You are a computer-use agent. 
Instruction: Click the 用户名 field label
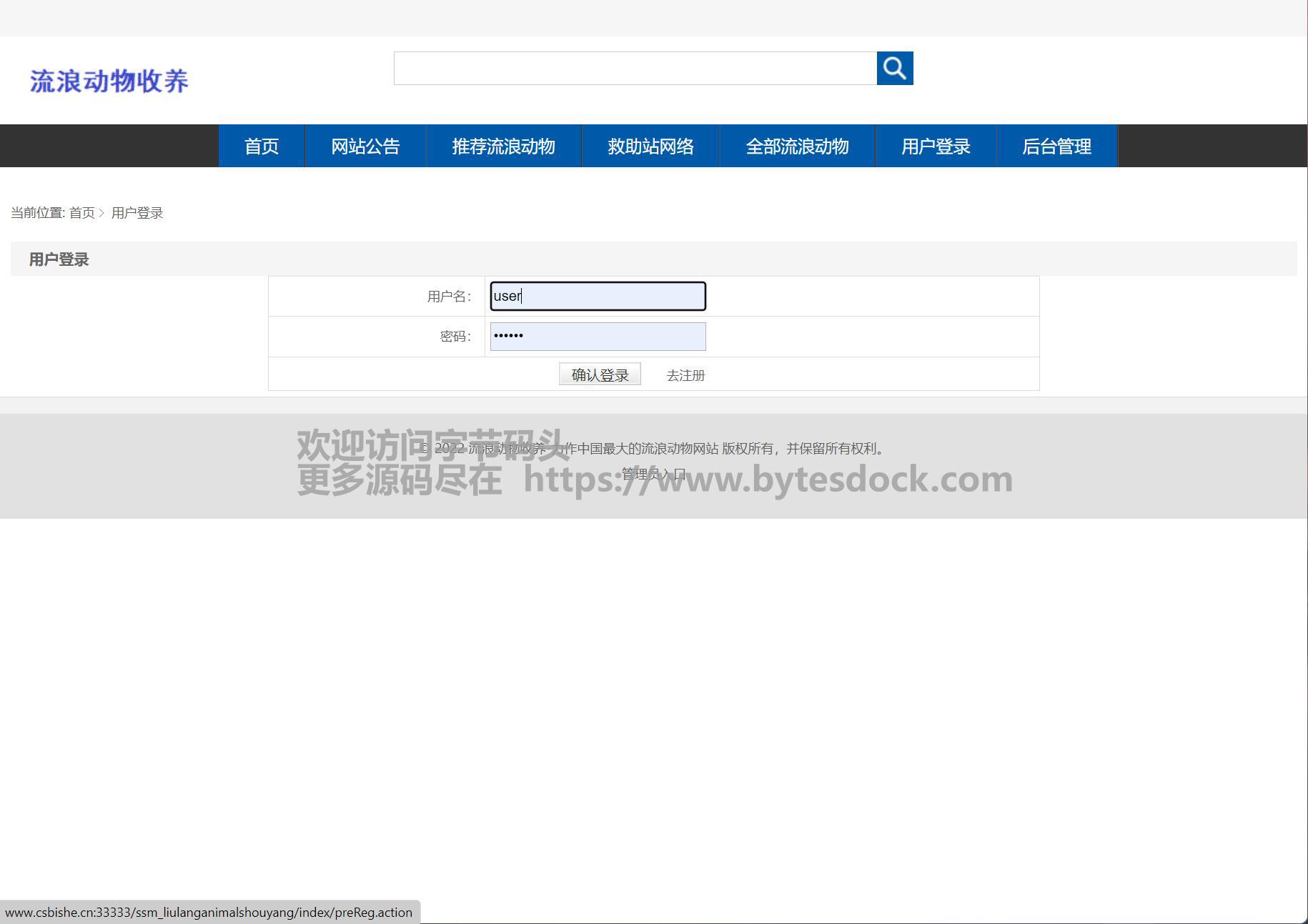pos(449,297)
